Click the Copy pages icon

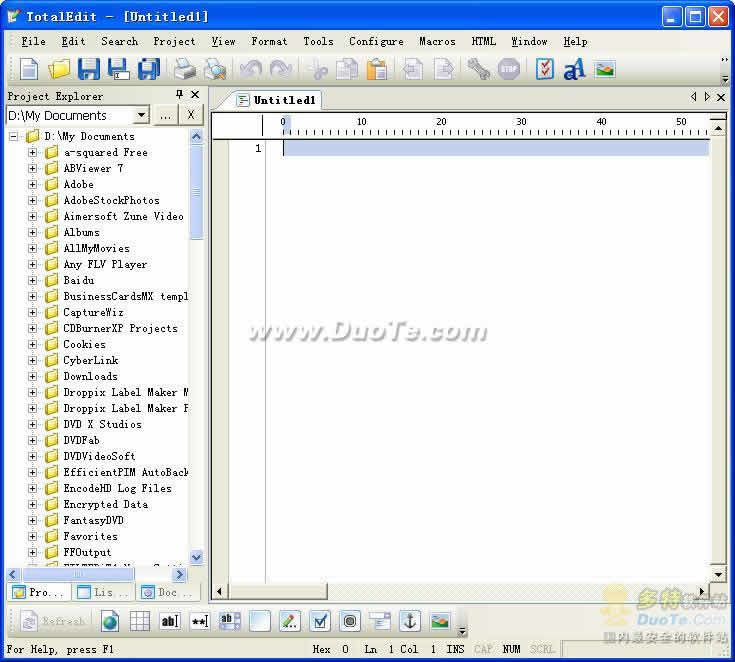click(347, 69)
